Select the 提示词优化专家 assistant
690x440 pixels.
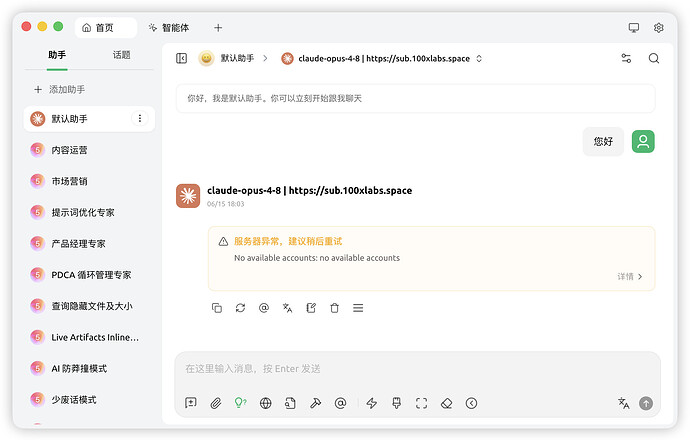(89, 213)
